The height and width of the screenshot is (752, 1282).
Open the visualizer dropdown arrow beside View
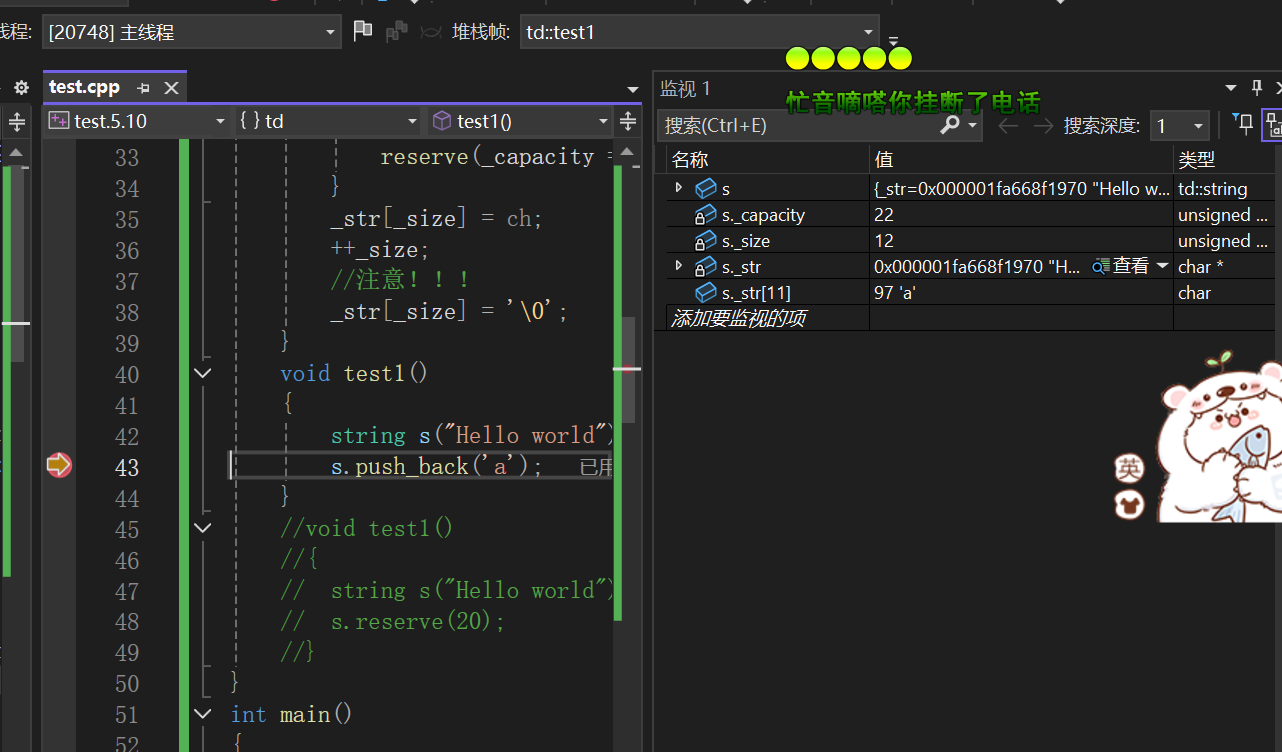pyautogui.click(x=1162, y=267)
